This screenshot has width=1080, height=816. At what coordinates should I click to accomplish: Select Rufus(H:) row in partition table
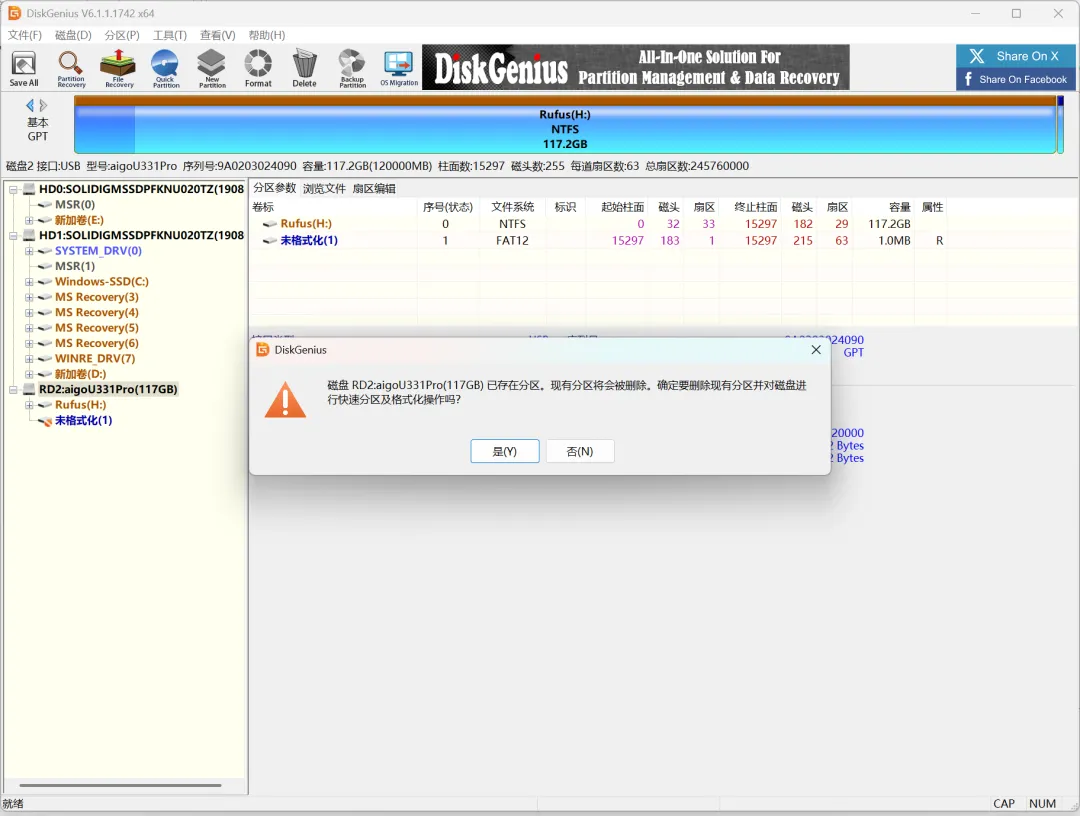pos(598,224)
